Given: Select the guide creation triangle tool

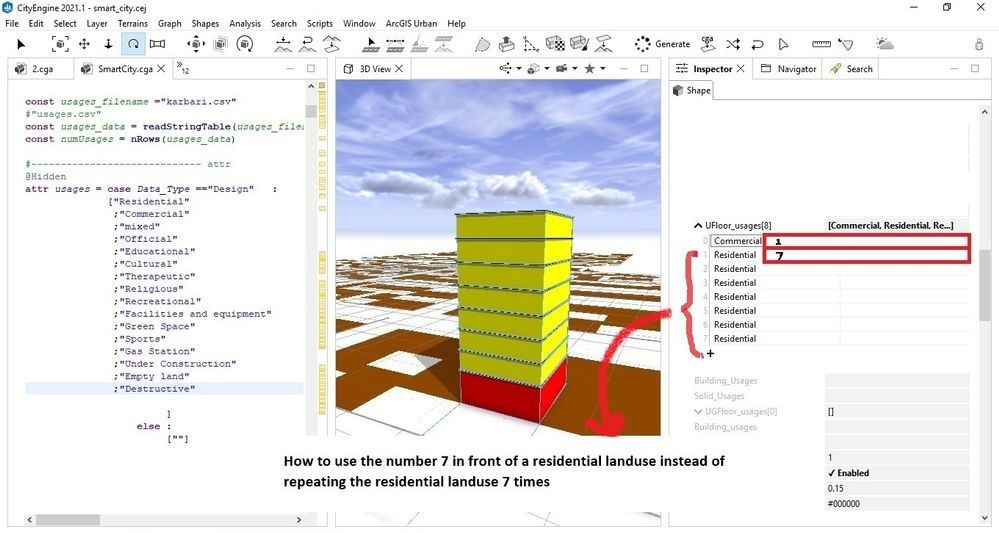Looking at the screenshot, I should pyautogui.click(x=531, y=44).
